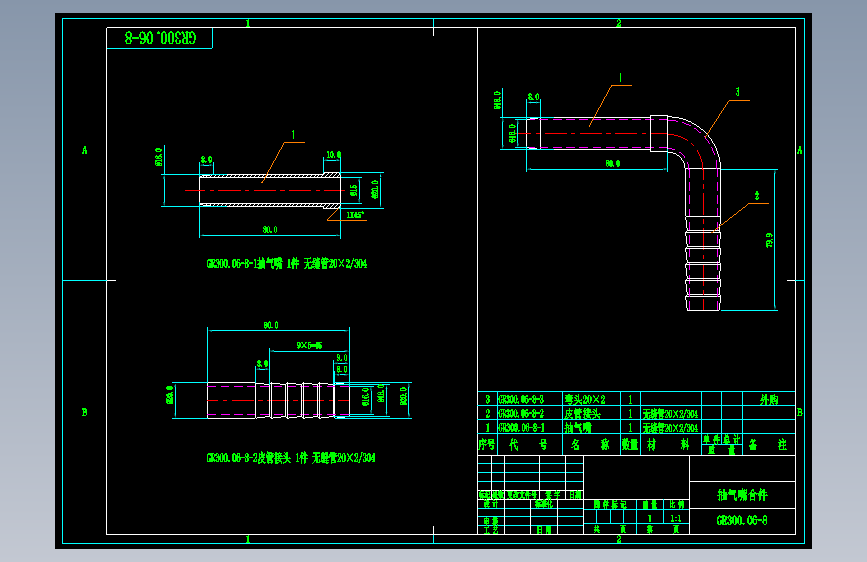The width and height of the screenshot is (867, 562).
Task: Click the '9.0' dimension on the hose connector
Action: pyautogui.click(x=342, y=358)
